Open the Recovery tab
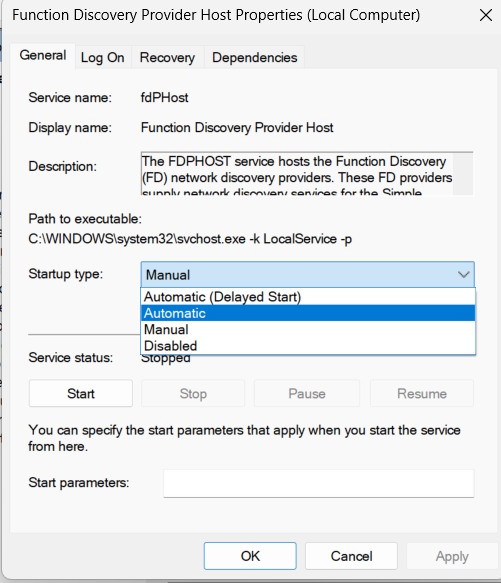The image size is (501, 583). 167,58
